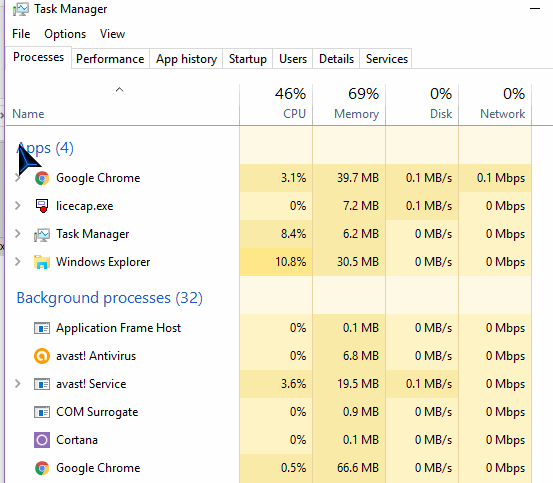Screen dimensions: 553x483
Task: Click the sort arrow above Name column
Action: point(120,90)
